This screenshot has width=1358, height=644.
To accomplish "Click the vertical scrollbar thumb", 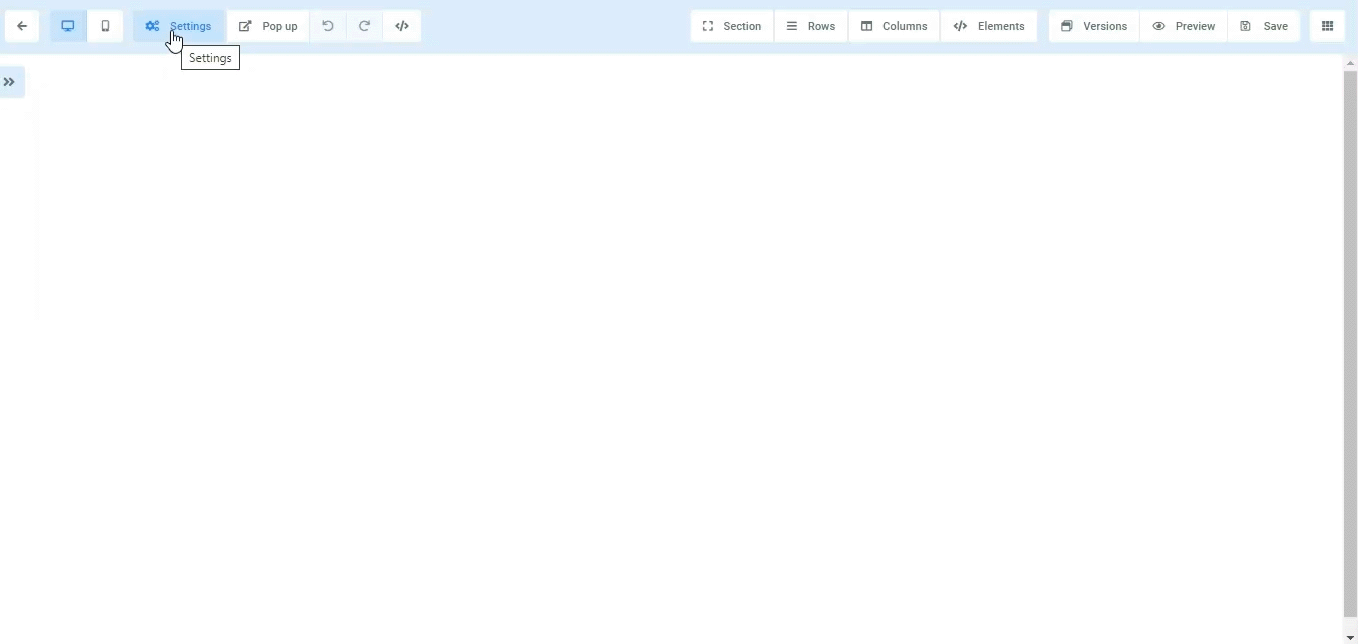I will [x=1350, y=340].
